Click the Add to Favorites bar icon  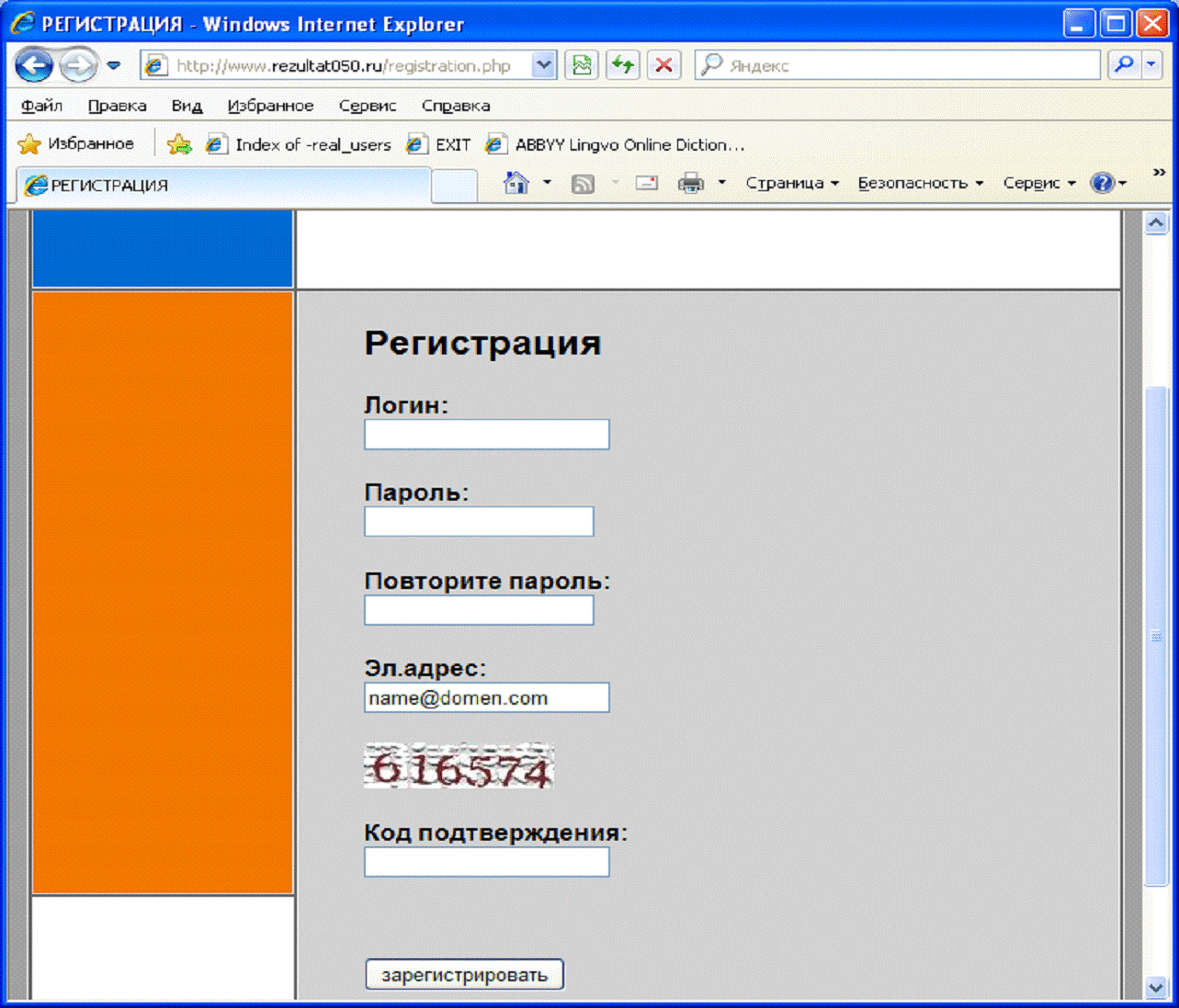(x=179, y=144)
